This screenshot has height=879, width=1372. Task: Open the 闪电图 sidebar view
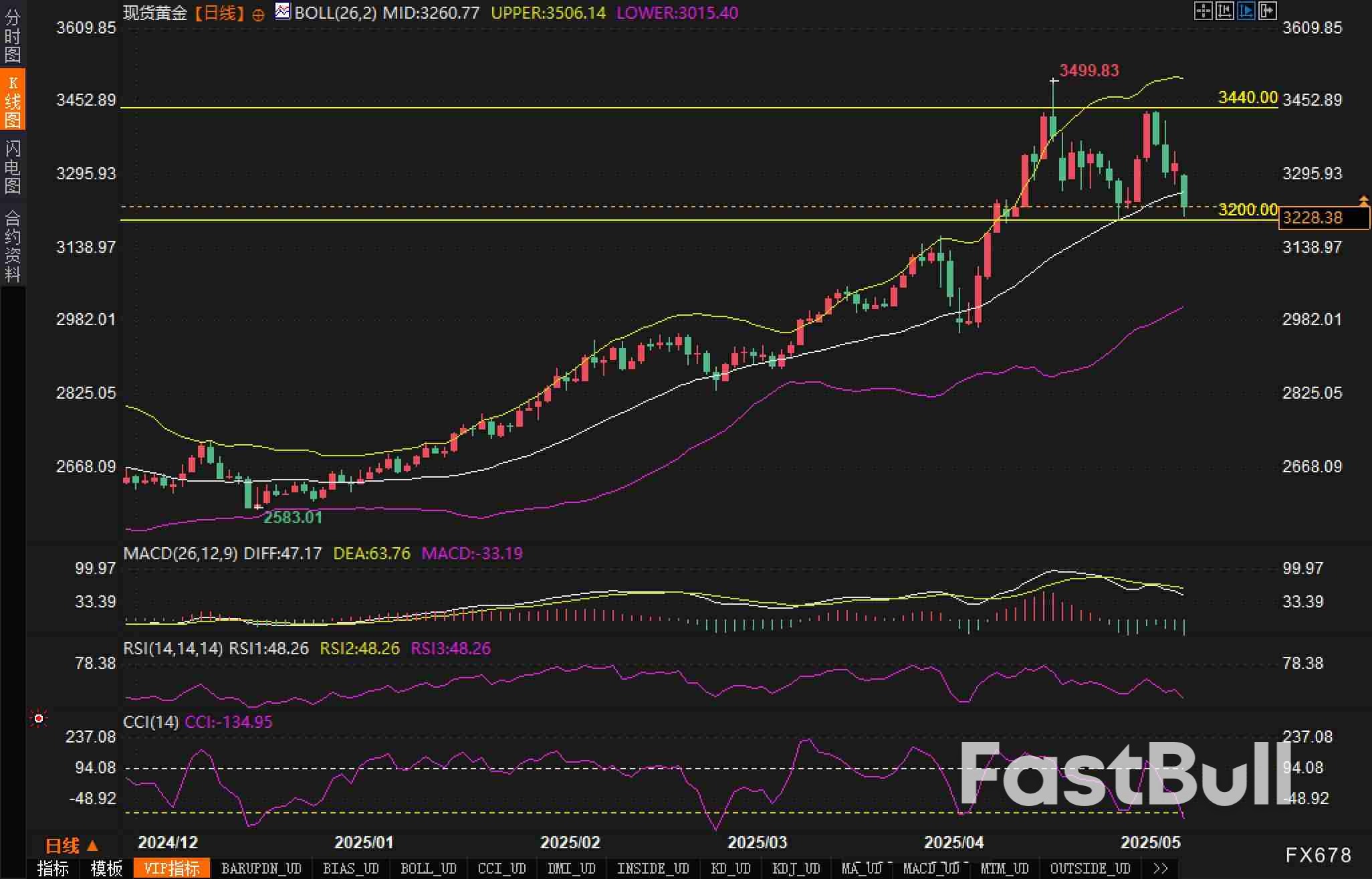pyautogui.click(x=12, y=167)
